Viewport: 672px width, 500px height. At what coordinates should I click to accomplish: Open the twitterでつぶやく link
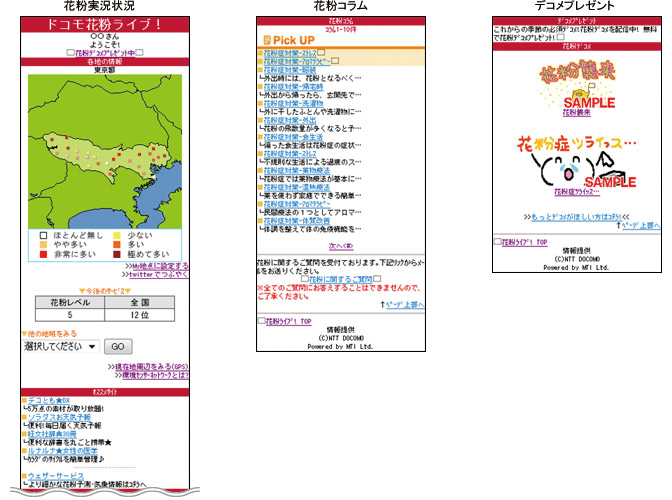(x=159, y=274)
